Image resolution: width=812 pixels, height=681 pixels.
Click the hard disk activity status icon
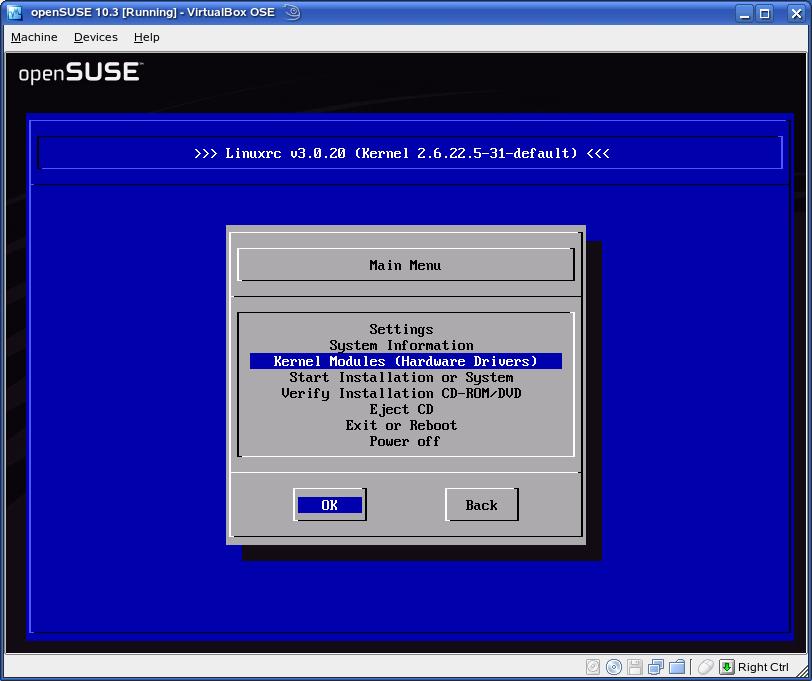tap(593, 667)
